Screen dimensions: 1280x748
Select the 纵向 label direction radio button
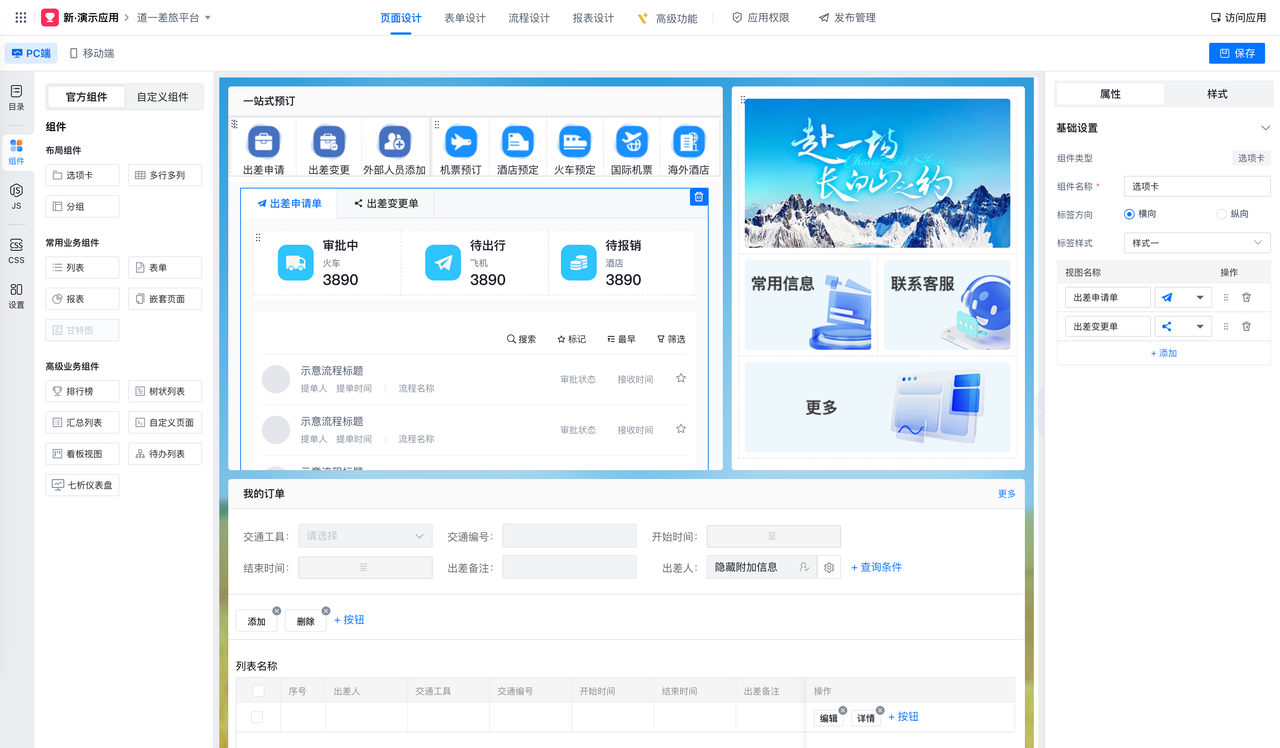click(1221, 214)
